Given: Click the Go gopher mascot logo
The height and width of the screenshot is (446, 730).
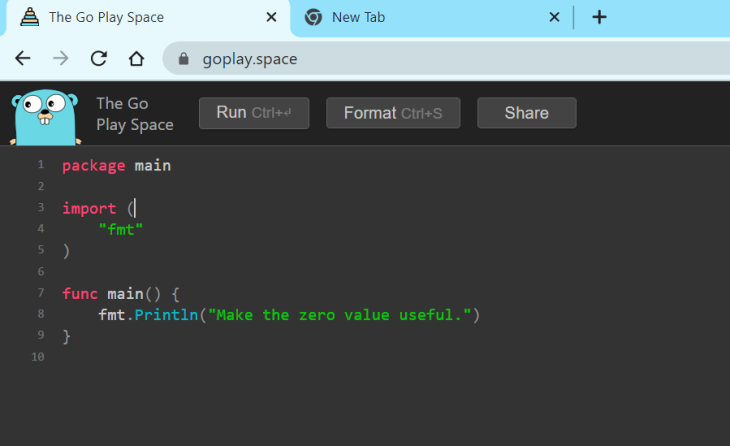Looking at the screenshot, I should point(45,114).
